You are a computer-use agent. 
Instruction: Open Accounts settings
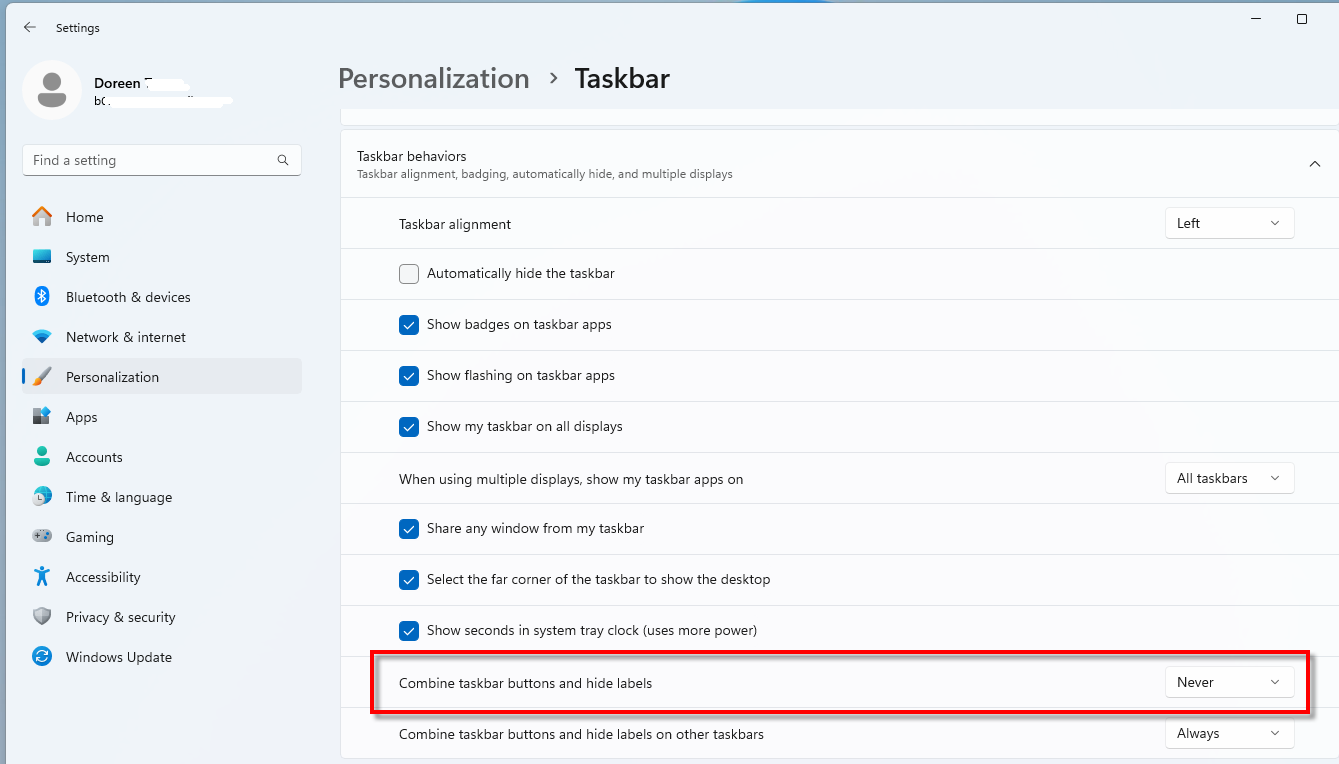(x=94, y=457)
